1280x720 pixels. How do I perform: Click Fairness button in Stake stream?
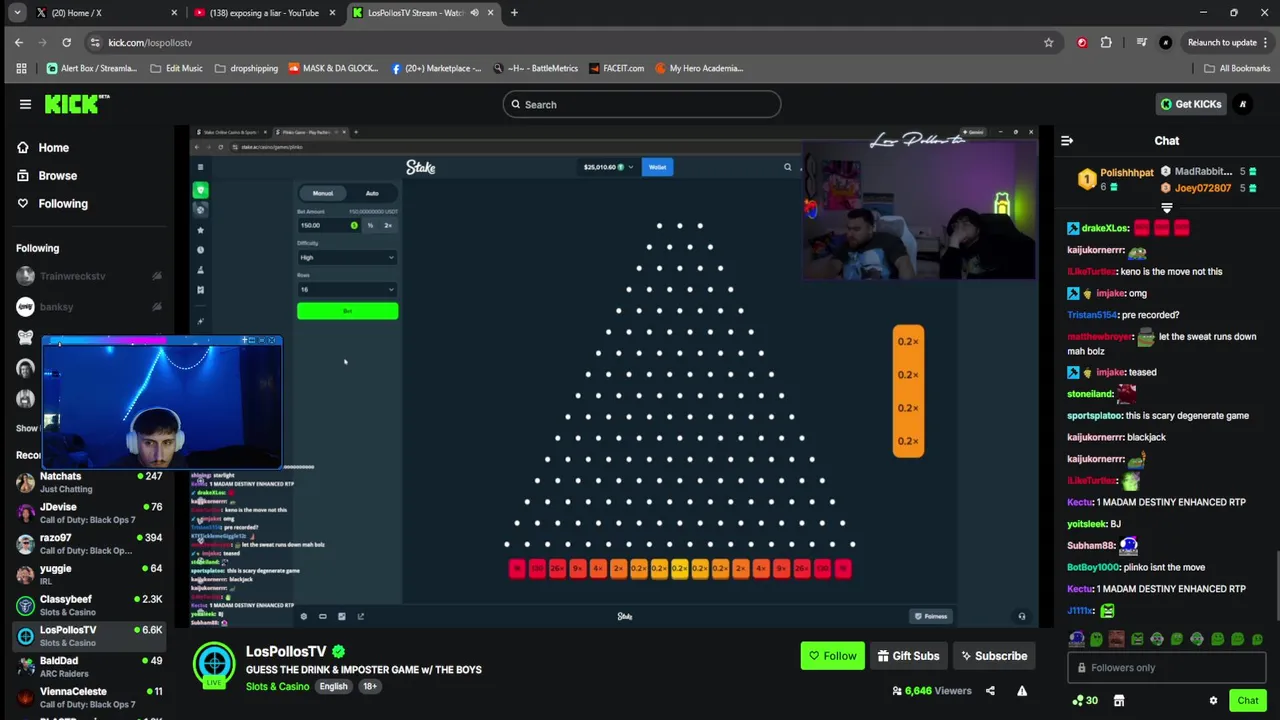930,616
